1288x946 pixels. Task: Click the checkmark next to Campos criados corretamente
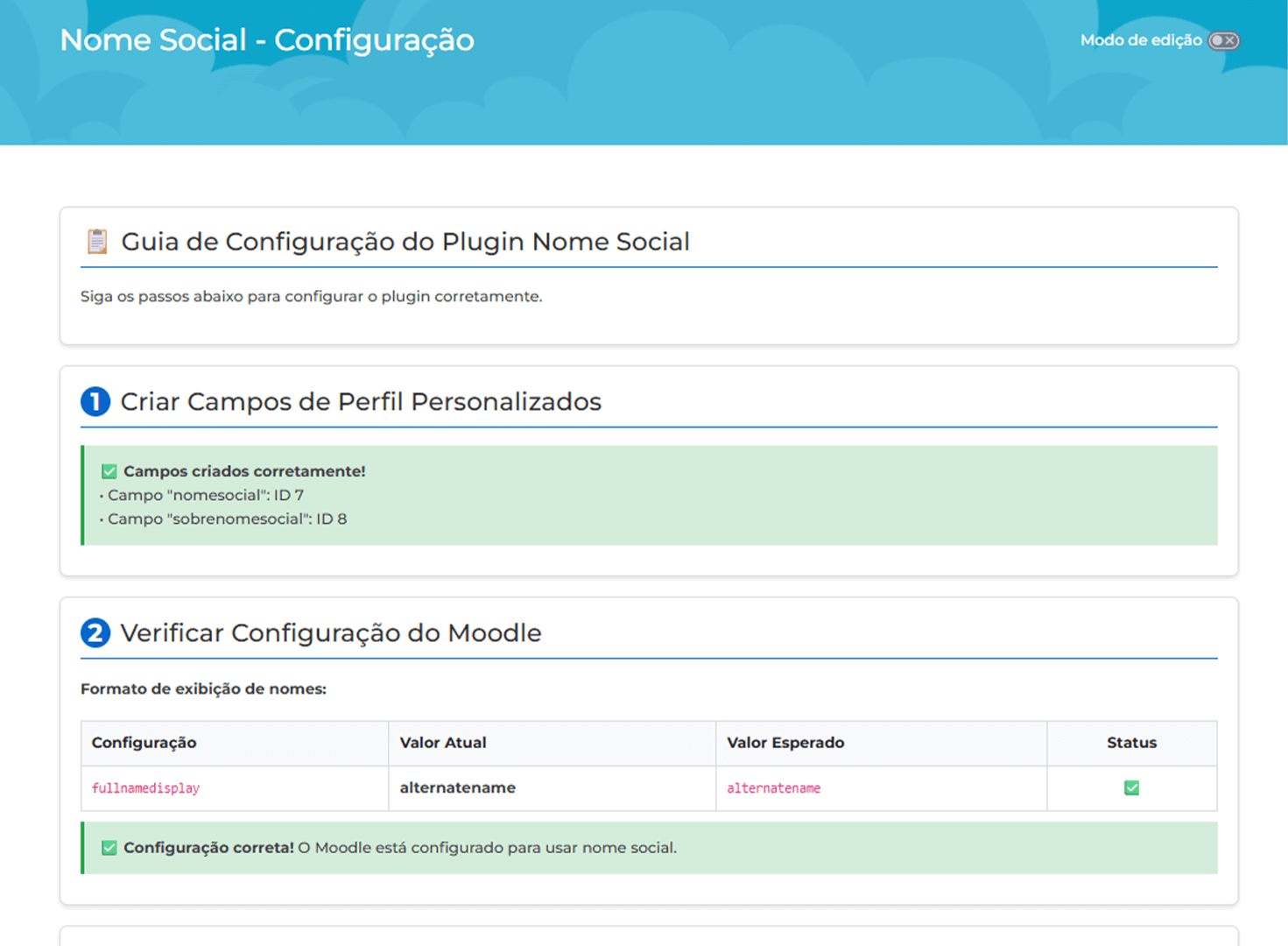tap(109, 471)
